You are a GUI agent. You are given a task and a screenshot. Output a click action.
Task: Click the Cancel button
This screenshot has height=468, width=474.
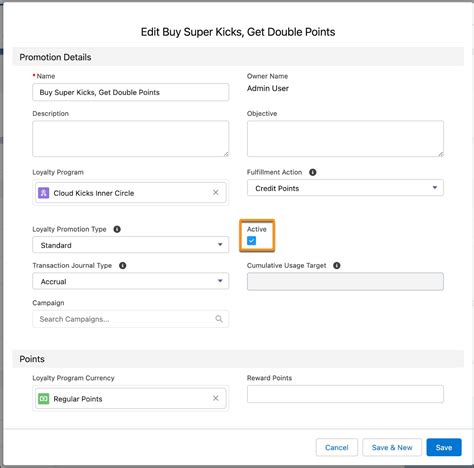coord(337,447)
